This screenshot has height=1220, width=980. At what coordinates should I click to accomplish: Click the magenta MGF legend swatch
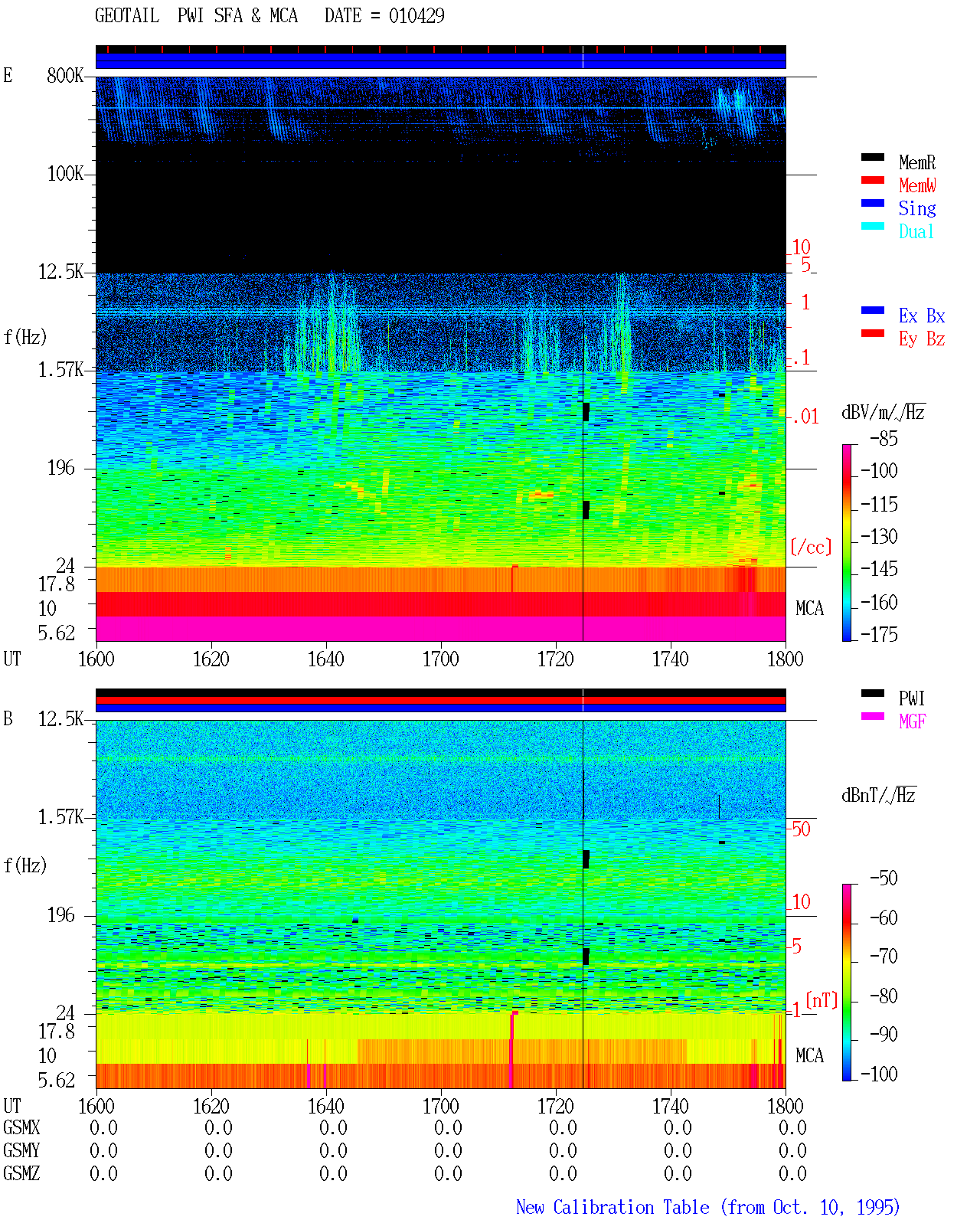[873, 716]
